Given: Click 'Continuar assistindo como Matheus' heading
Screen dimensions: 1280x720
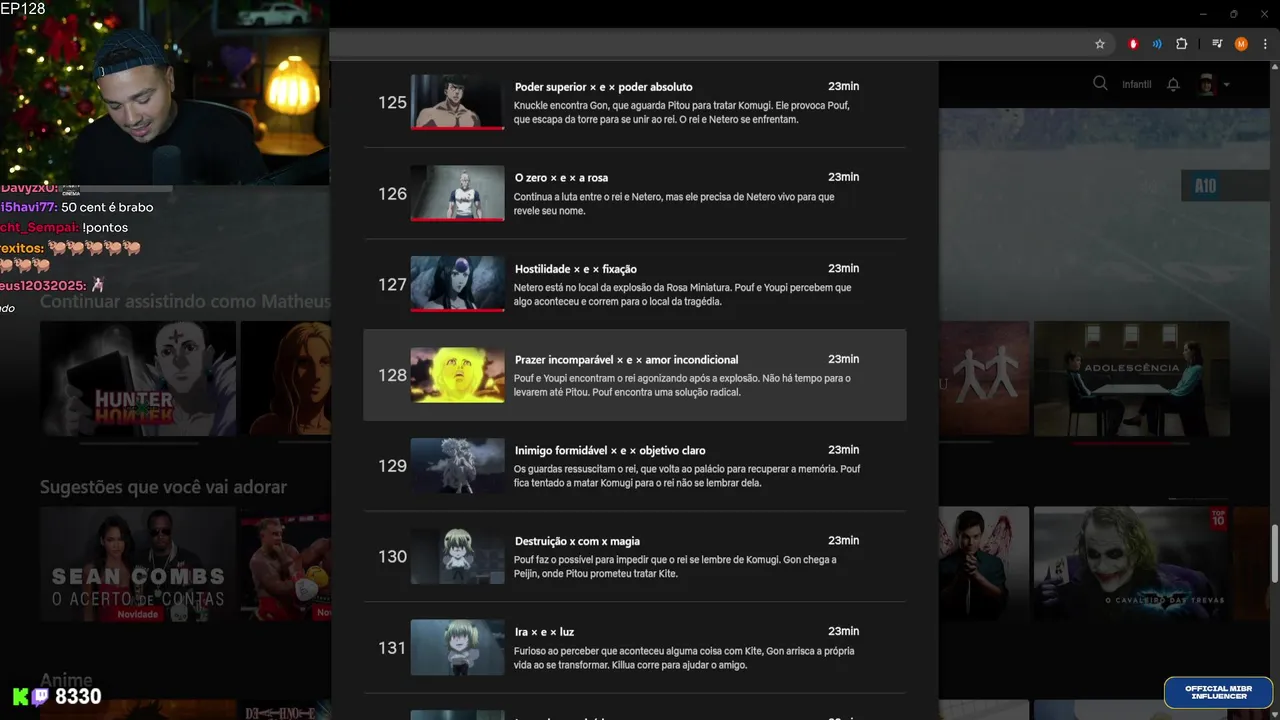Looking at the screenshot, I should point(185,301).
